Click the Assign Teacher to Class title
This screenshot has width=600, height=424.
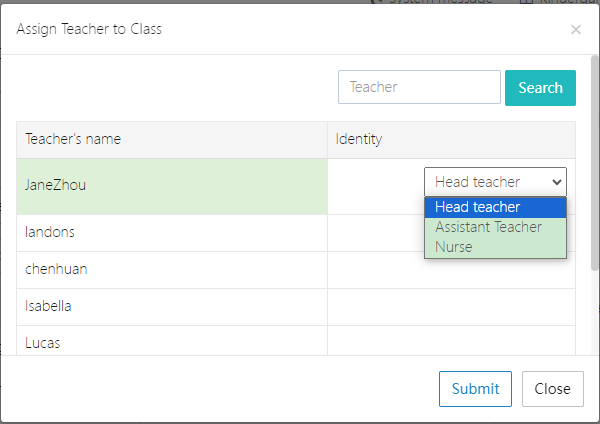(x=89, y=29)
